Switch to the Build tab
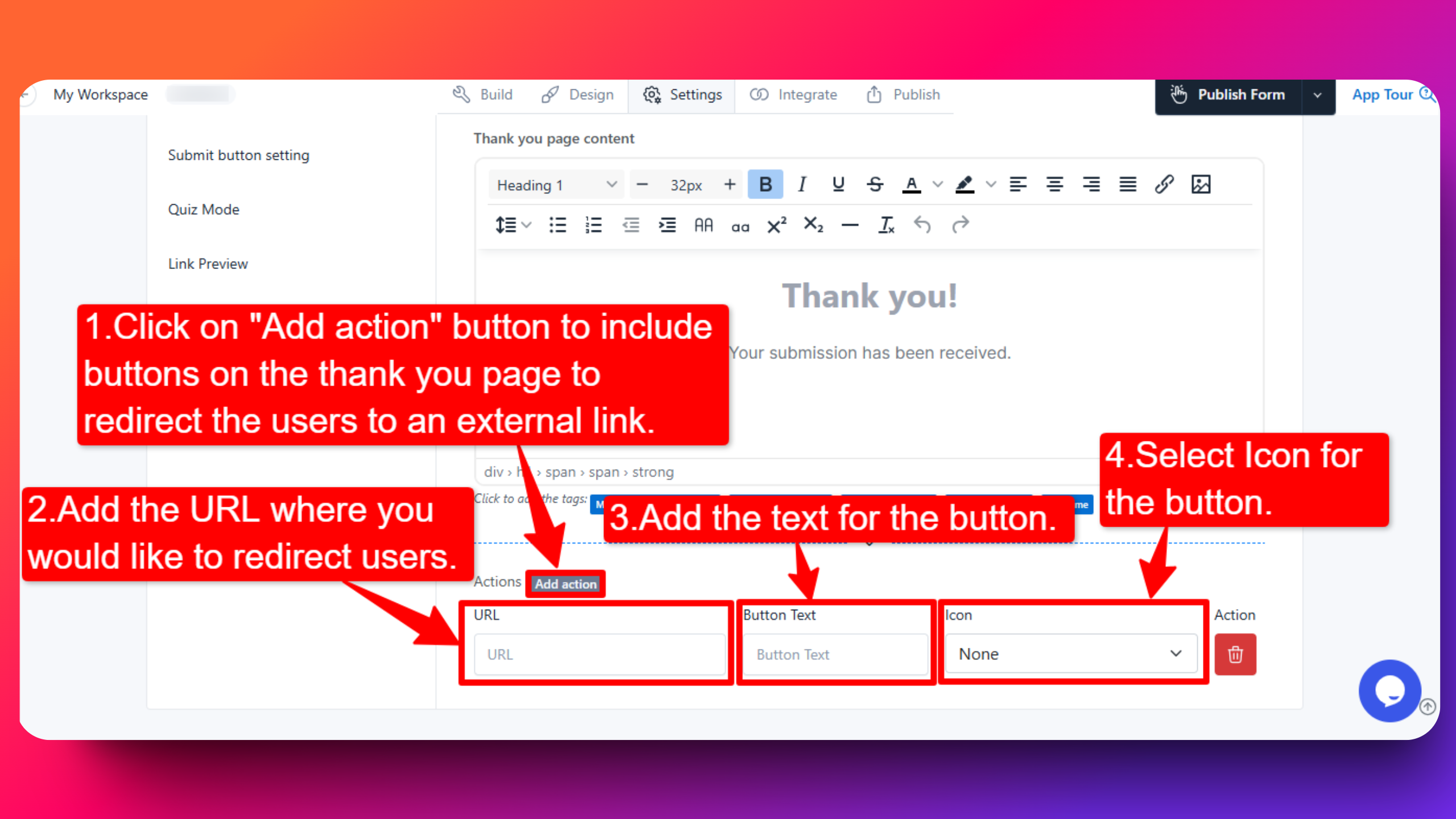 tap(483, 94)
